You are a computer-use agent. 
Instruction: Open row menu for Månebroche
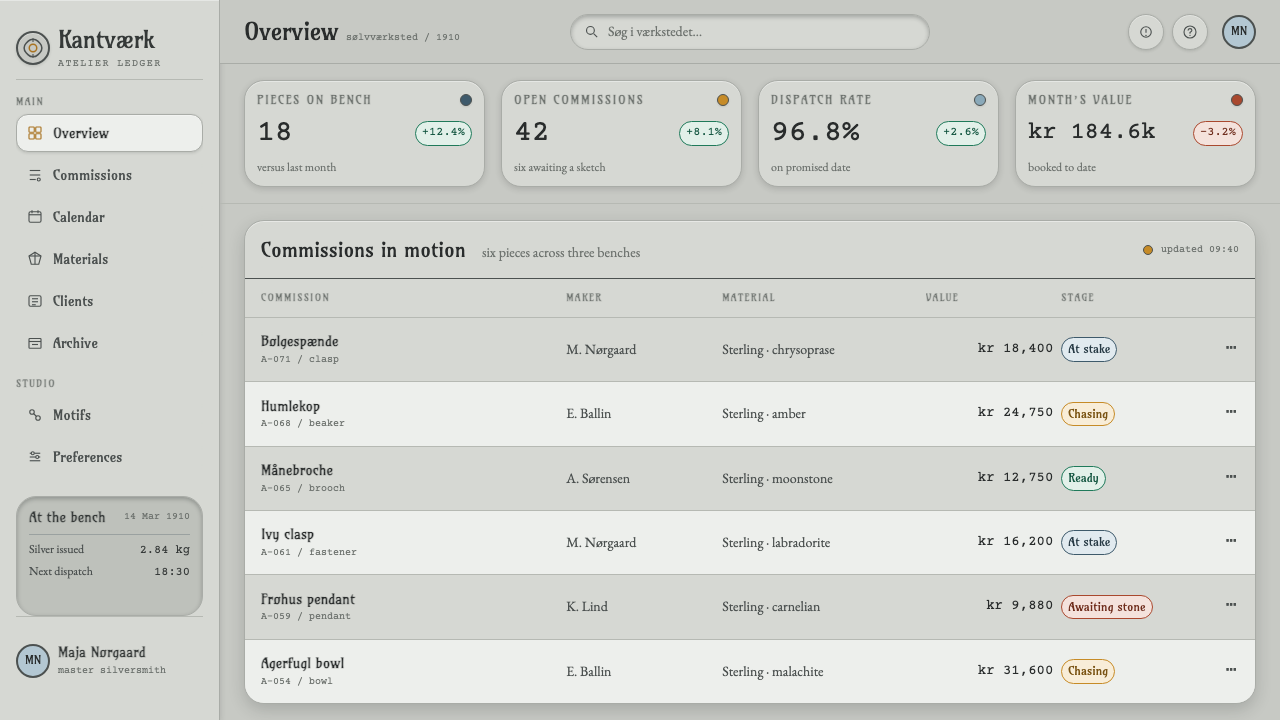(1231, 477)
